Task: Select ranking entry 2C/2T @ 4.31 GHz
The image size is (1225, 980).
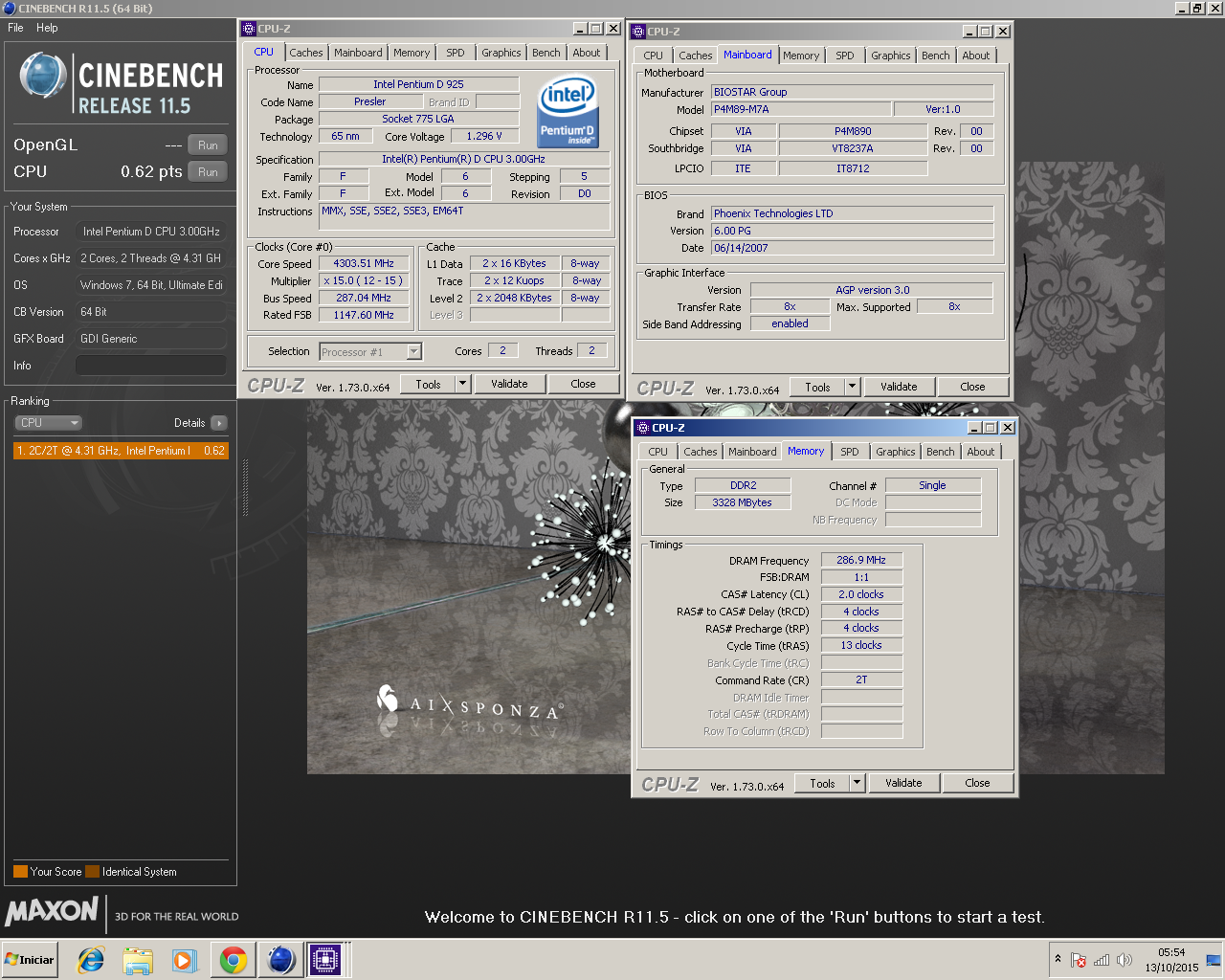Action: 121,451
